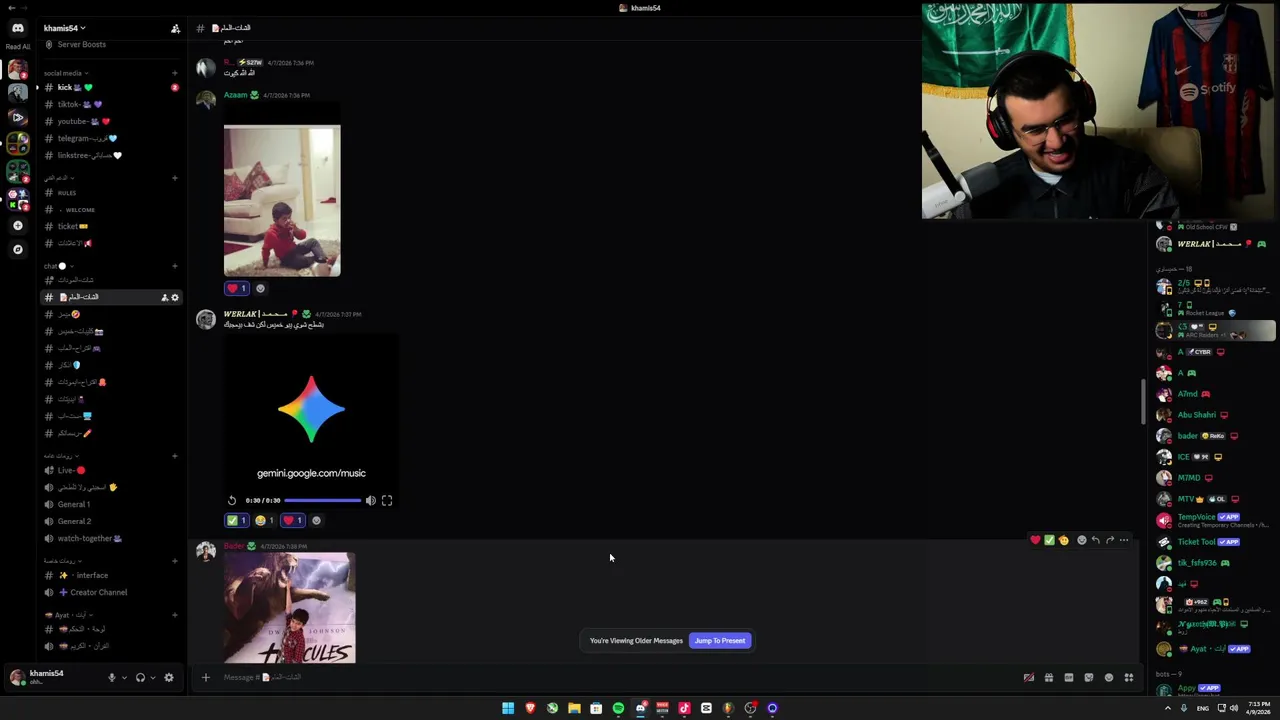The height and width of the screenshot is (720, 1280).
Task: Open the Discover servers compass icon
Action: coord(18,249)
